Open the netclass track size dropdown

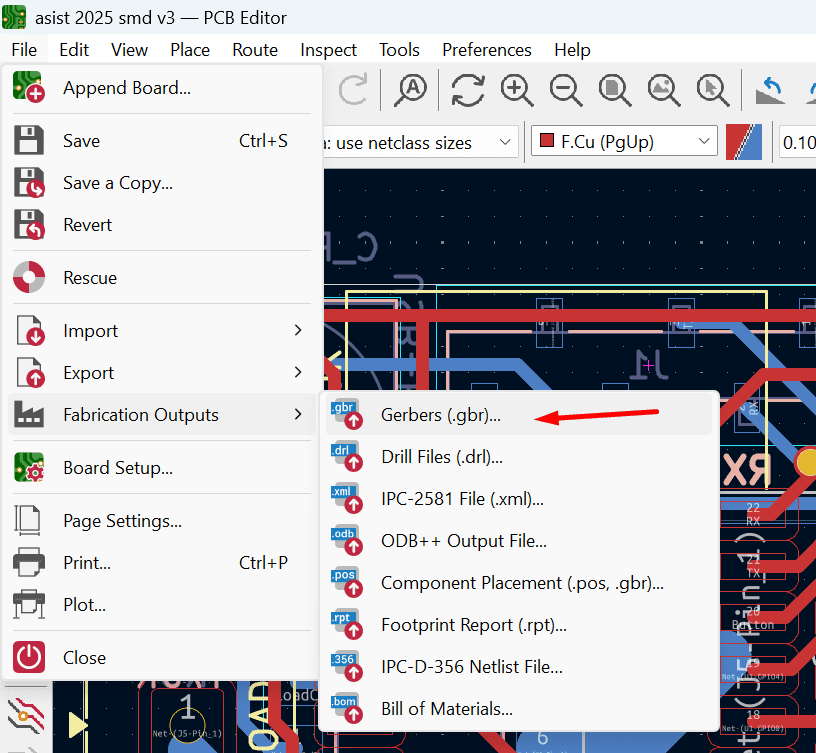click(x=420, y=142)
